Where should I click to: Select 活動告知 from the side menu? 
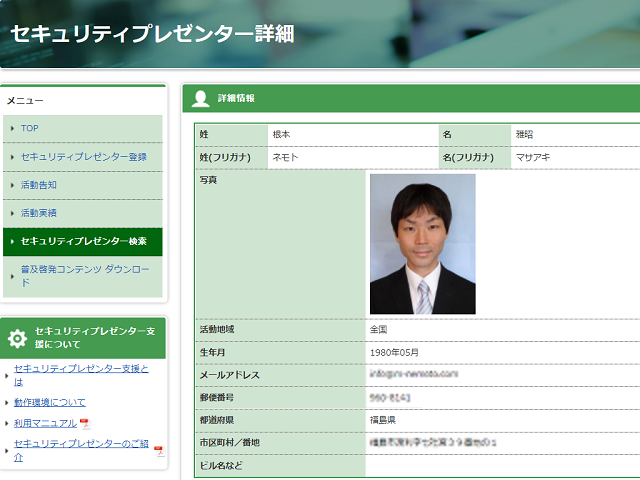coord(38,185)
